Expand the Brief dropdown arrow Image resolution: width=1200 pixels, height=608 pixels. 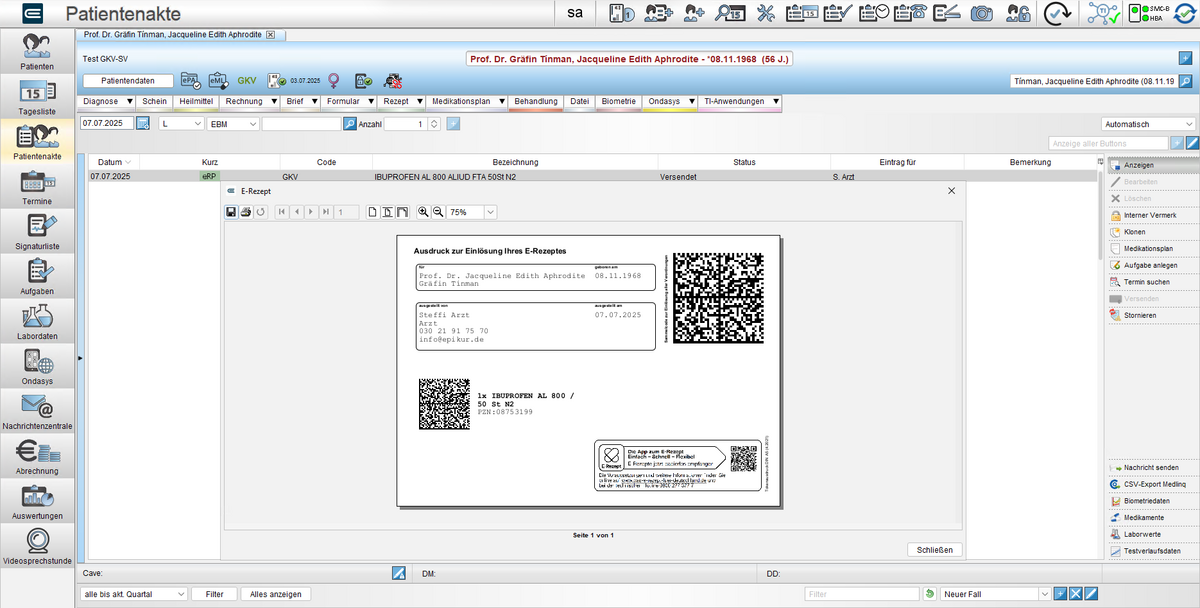[x=314, y=102]
